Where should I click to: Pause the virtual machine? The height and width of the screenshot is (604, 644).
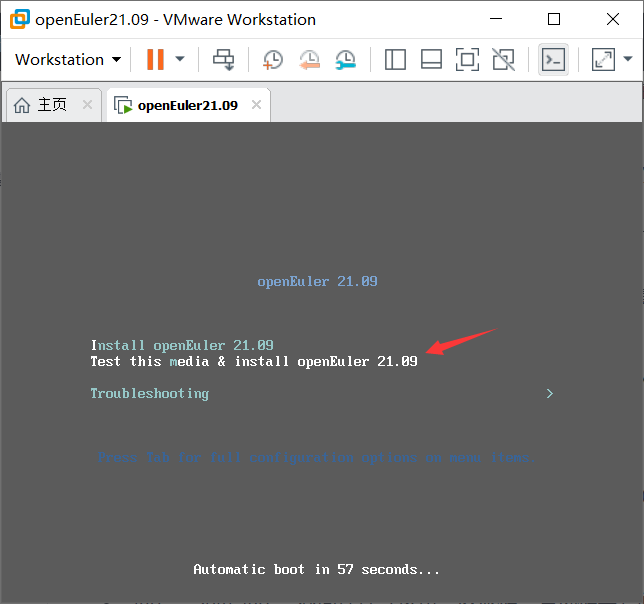click(x=155, y=60)
